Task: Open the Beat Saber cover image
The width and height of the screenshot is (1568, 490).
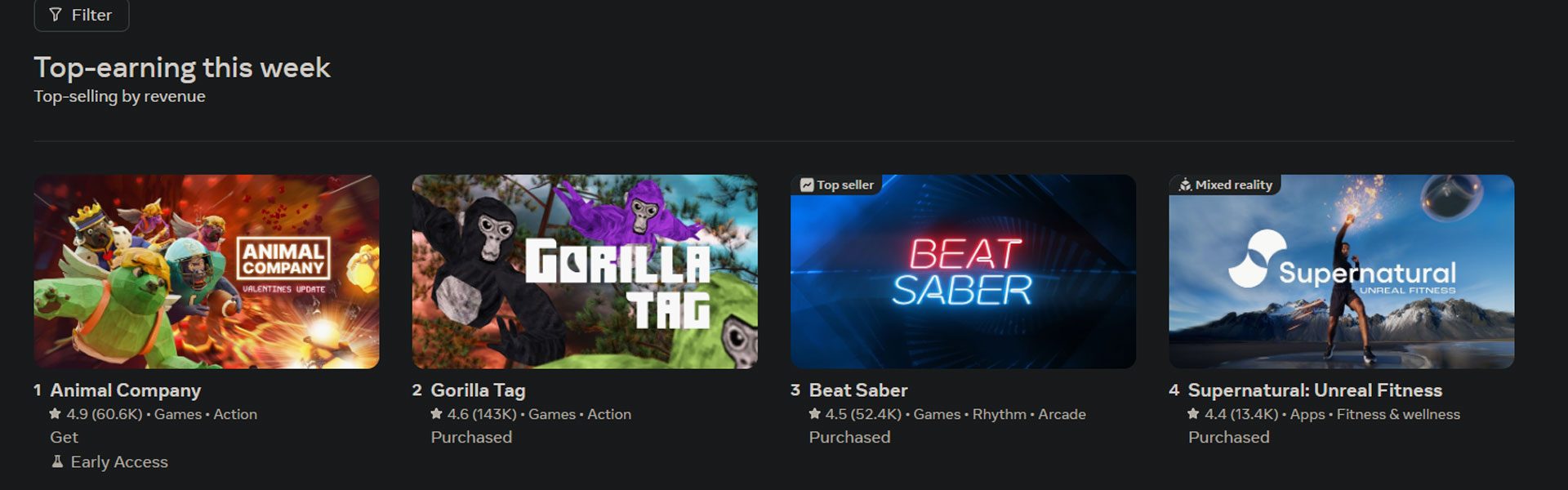Action: pyautogui.click(x=963, y=271)
